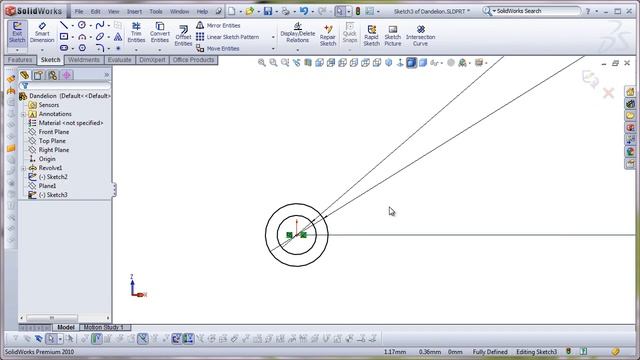Click the New document icon
Screen dimensions: 640x360
point(231,11)
